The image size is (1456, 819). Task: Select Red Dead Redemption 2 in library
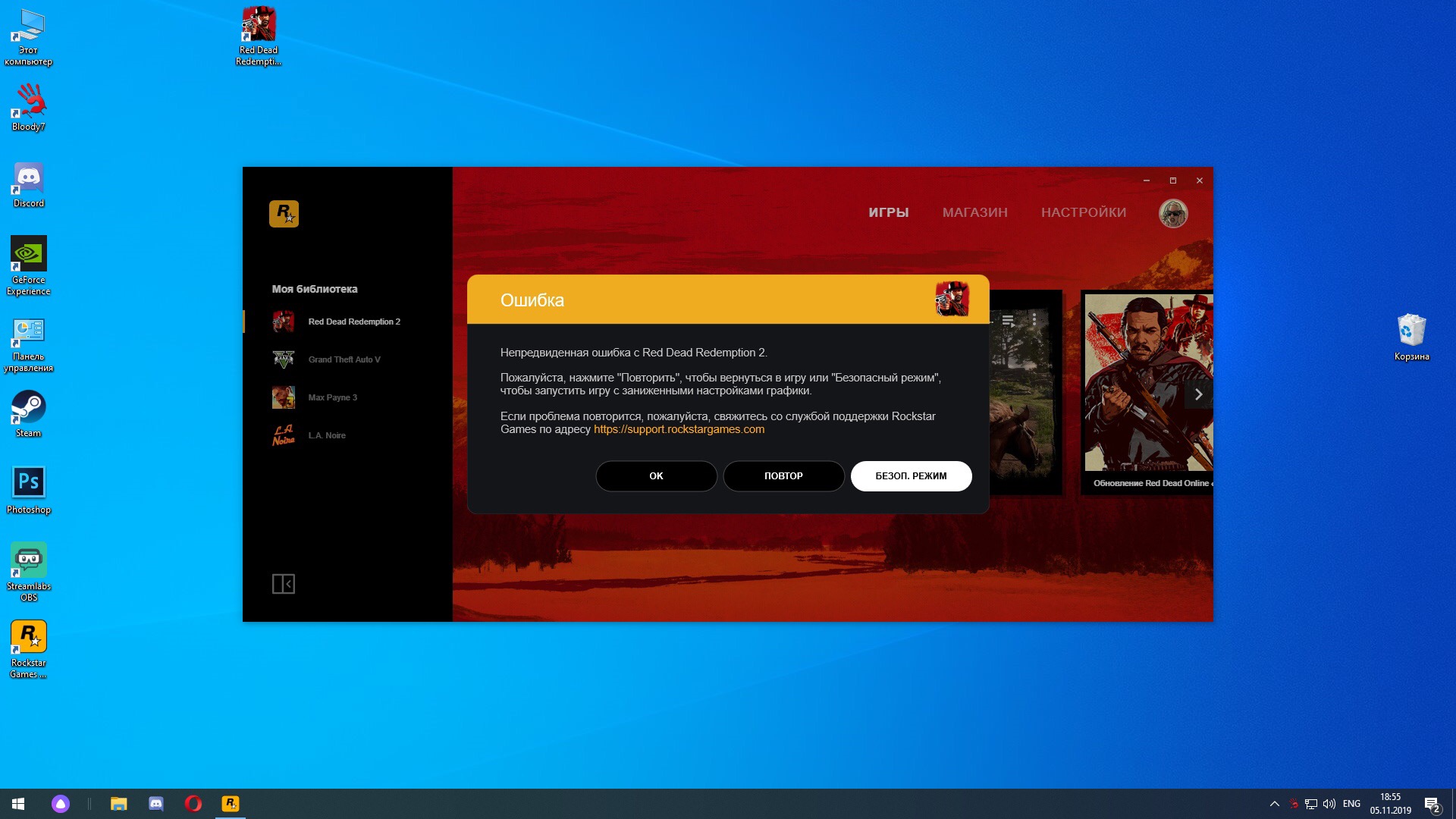pos(353,322)
